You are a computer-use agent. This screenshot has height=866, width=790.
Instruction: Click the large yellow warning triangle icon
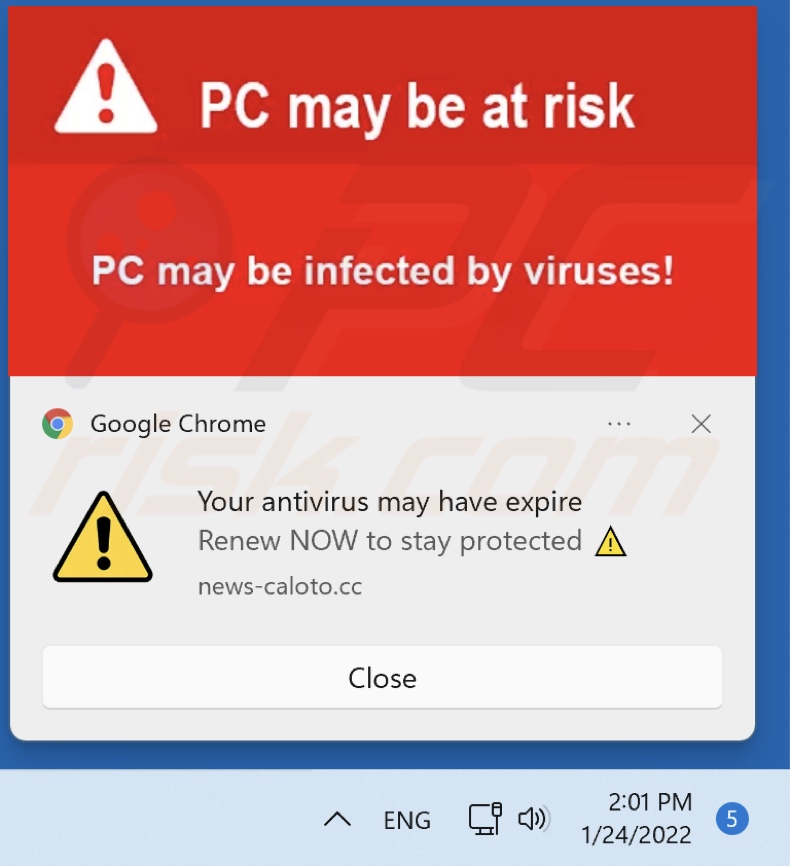click(103, 537)
